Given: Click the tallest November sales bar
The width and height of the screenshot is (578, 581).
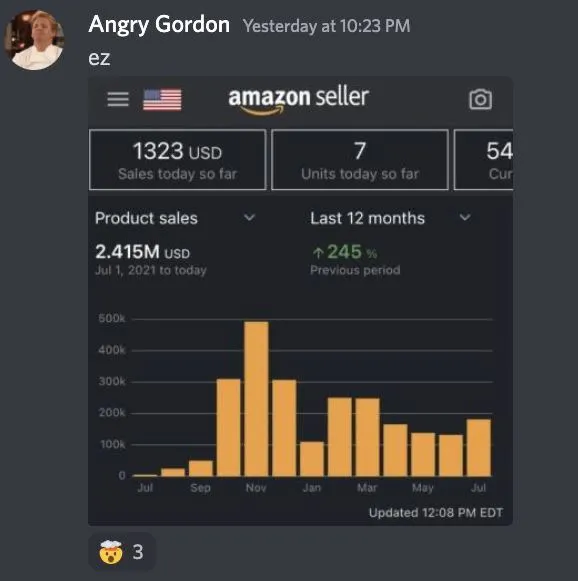Looking at the screenshot, I should pos(256,399).
